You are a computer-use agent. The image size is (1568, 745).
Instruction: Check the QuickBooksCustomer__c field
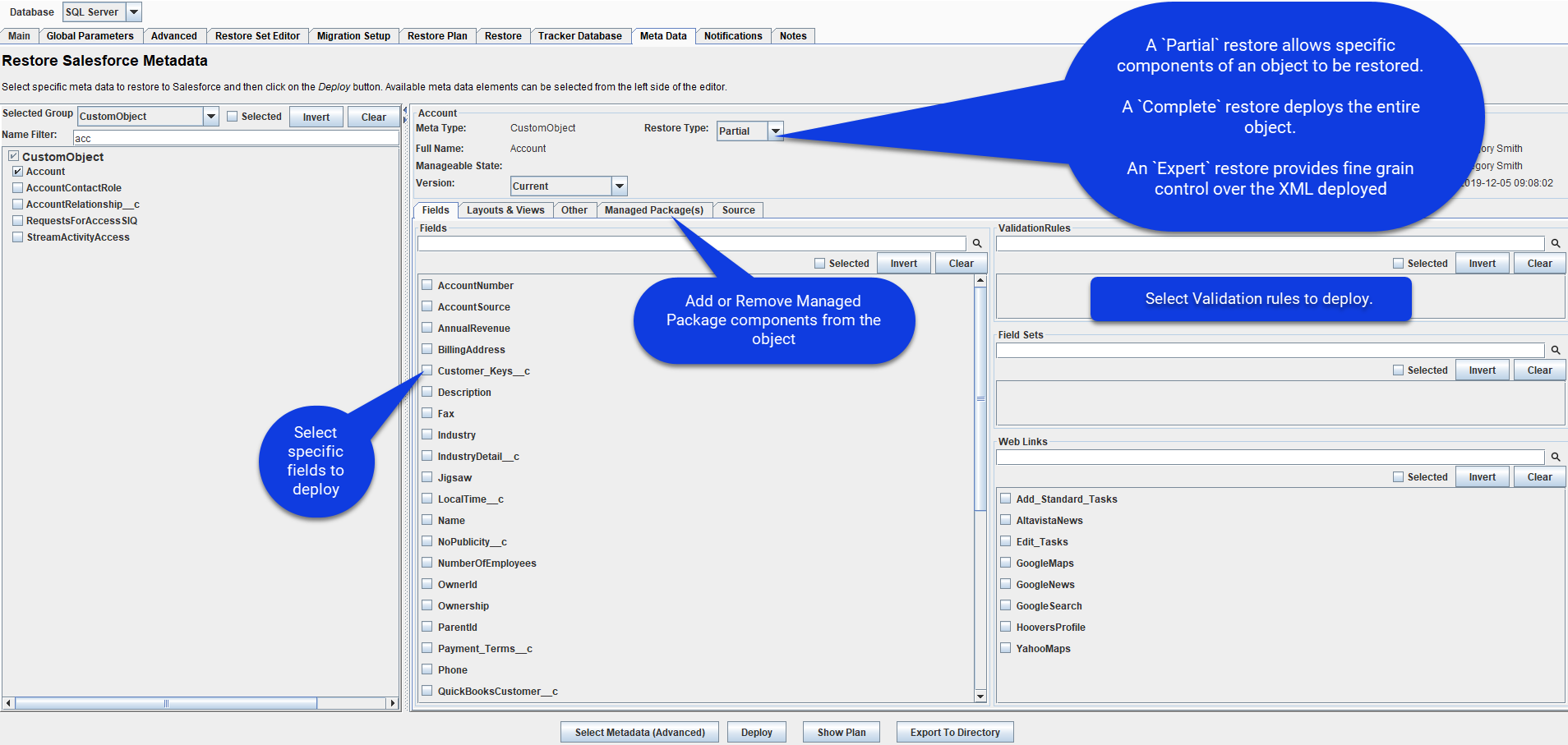click(427, 691)
